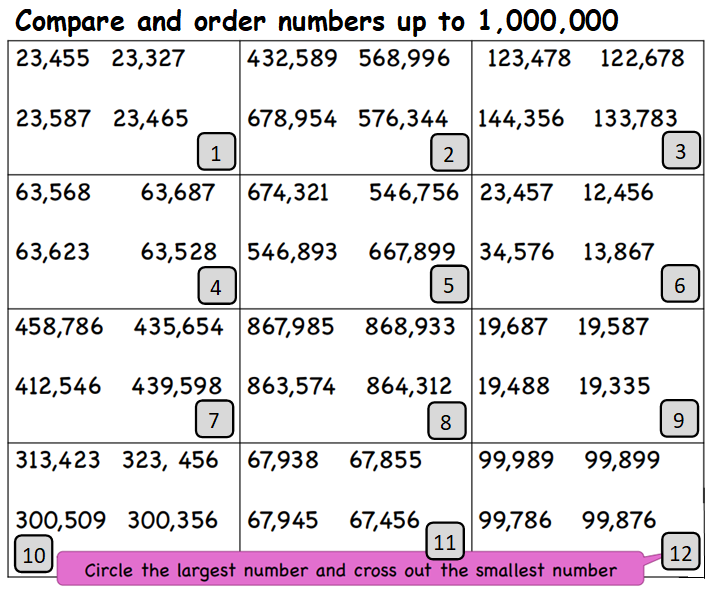Viewport: 713px width, 594px height.
Task: Click the number 67,456
Action: (x=384, y=520)
